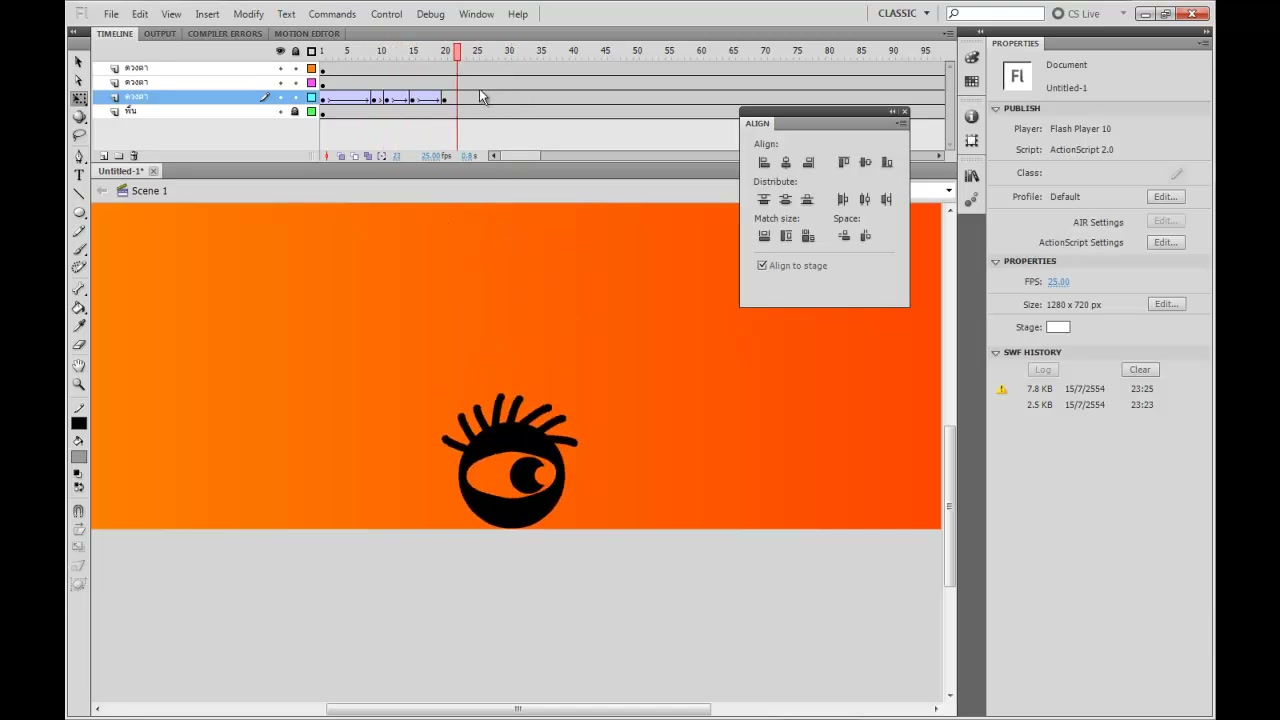Select the Selection arrow tool
The height and width of the screenshot is (720, 1280).
point(79,62)
